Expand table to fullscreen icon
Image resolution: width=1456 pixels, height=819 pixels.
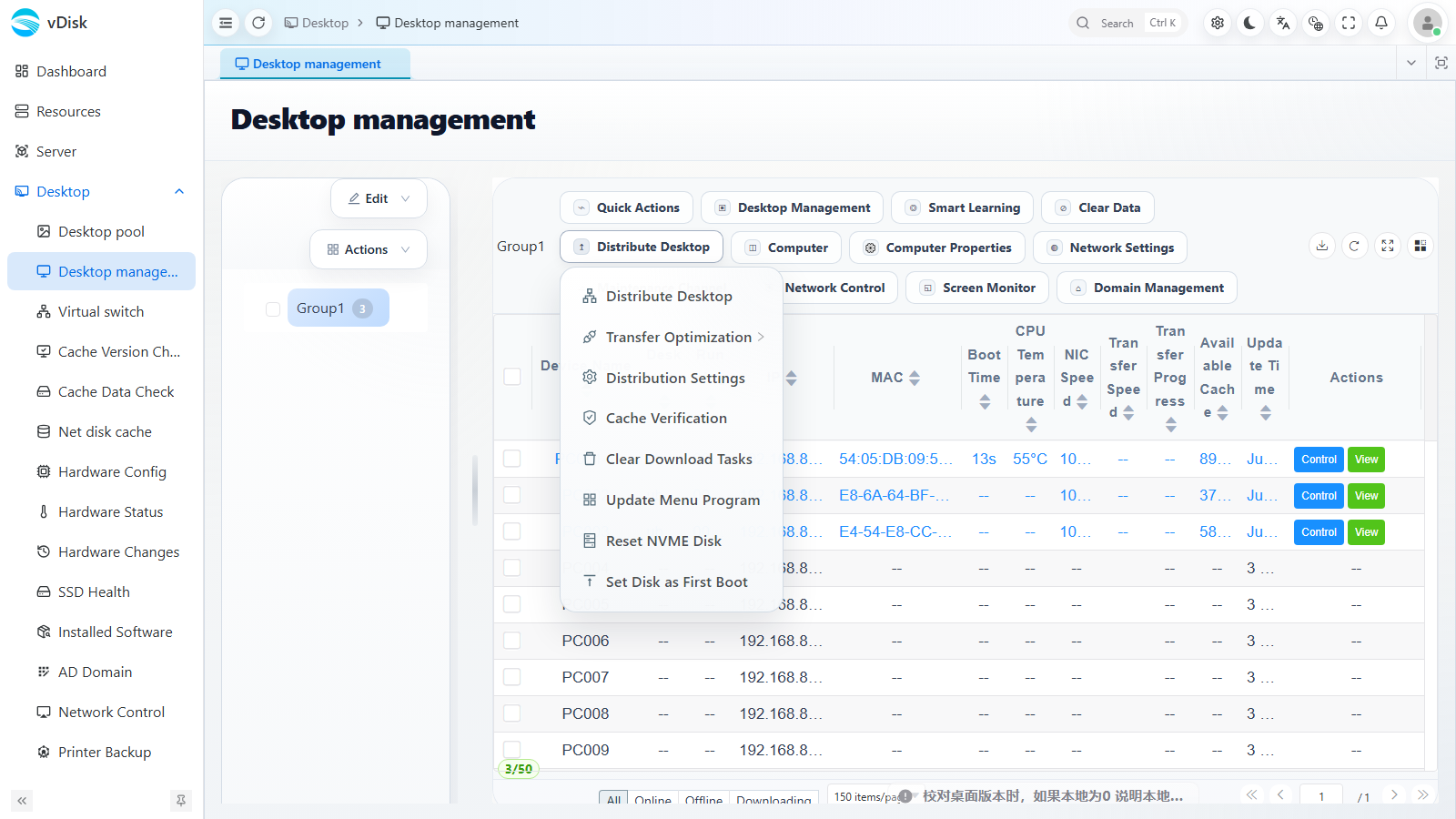[1388, 246]
